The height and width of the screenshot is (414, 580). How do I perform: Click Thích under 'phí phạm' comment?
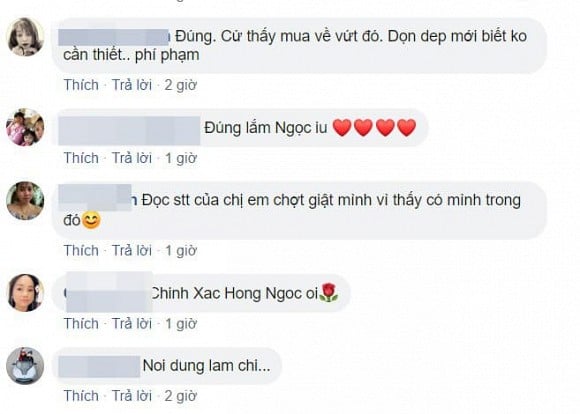[81, 85]
